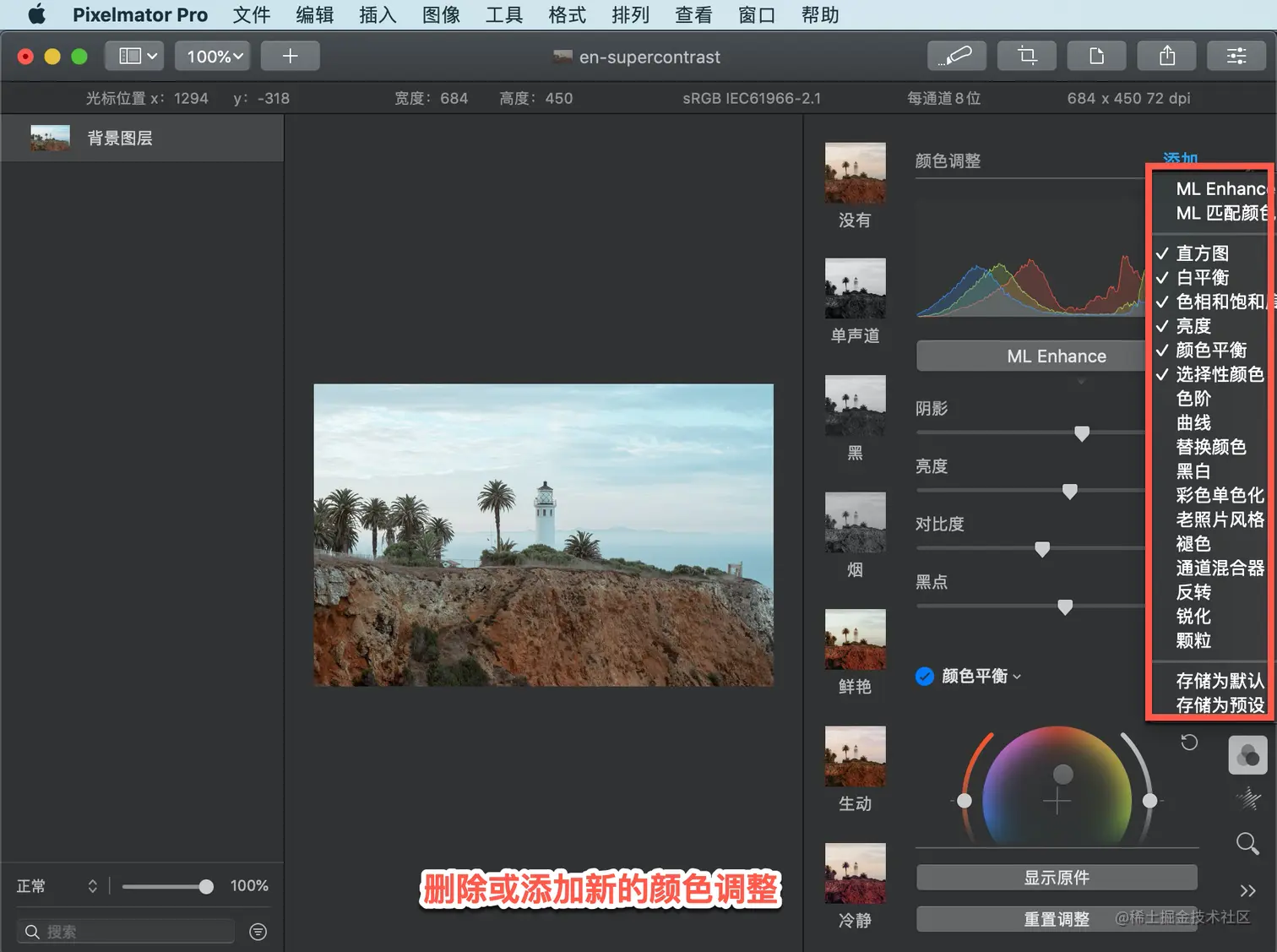Viewport: 1277px width, 952px height.
Task: Open the 100% zoom level dropdown
Action: 213,56
